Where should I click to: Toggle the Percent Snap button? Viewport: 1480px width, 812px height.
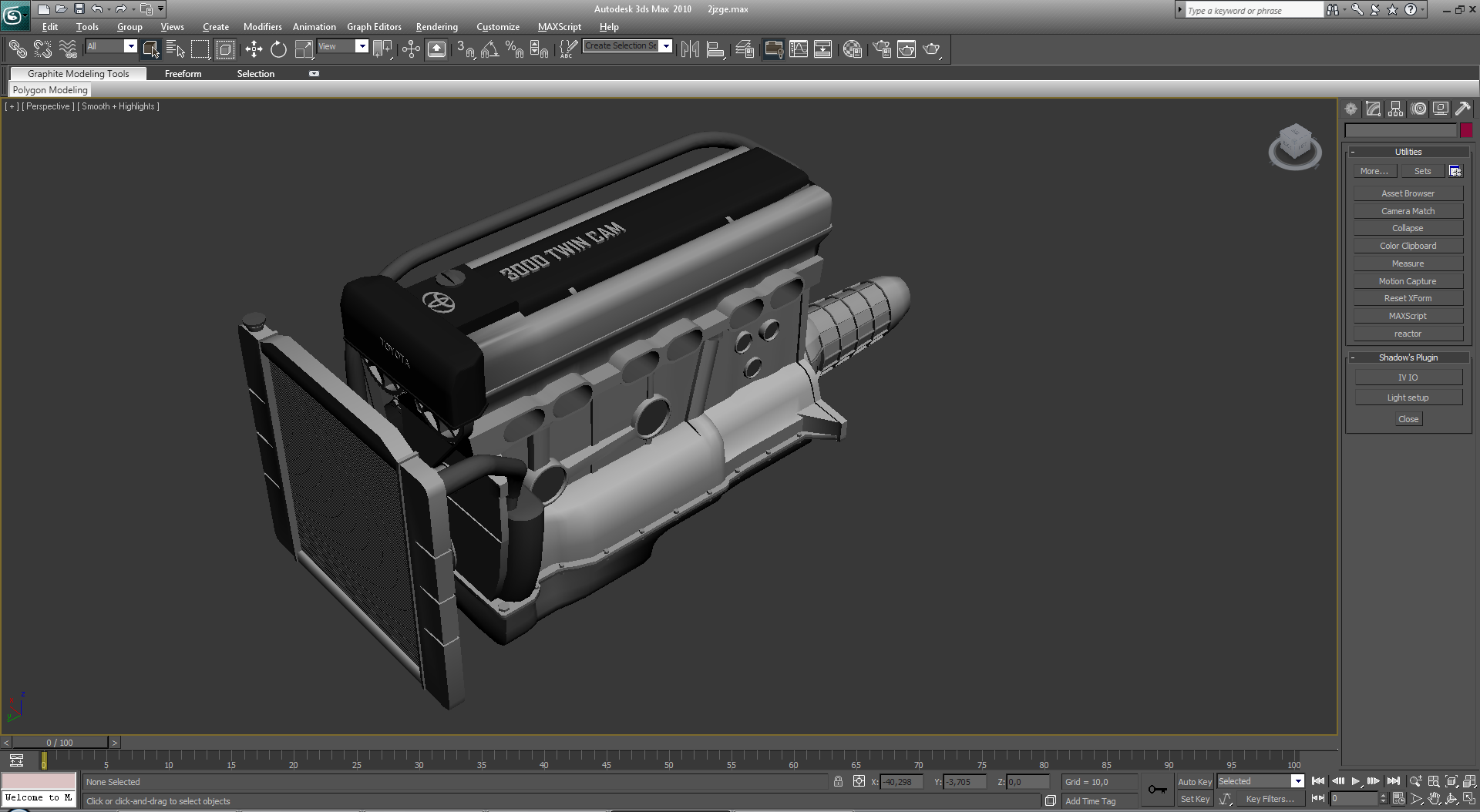click(514, 49)
